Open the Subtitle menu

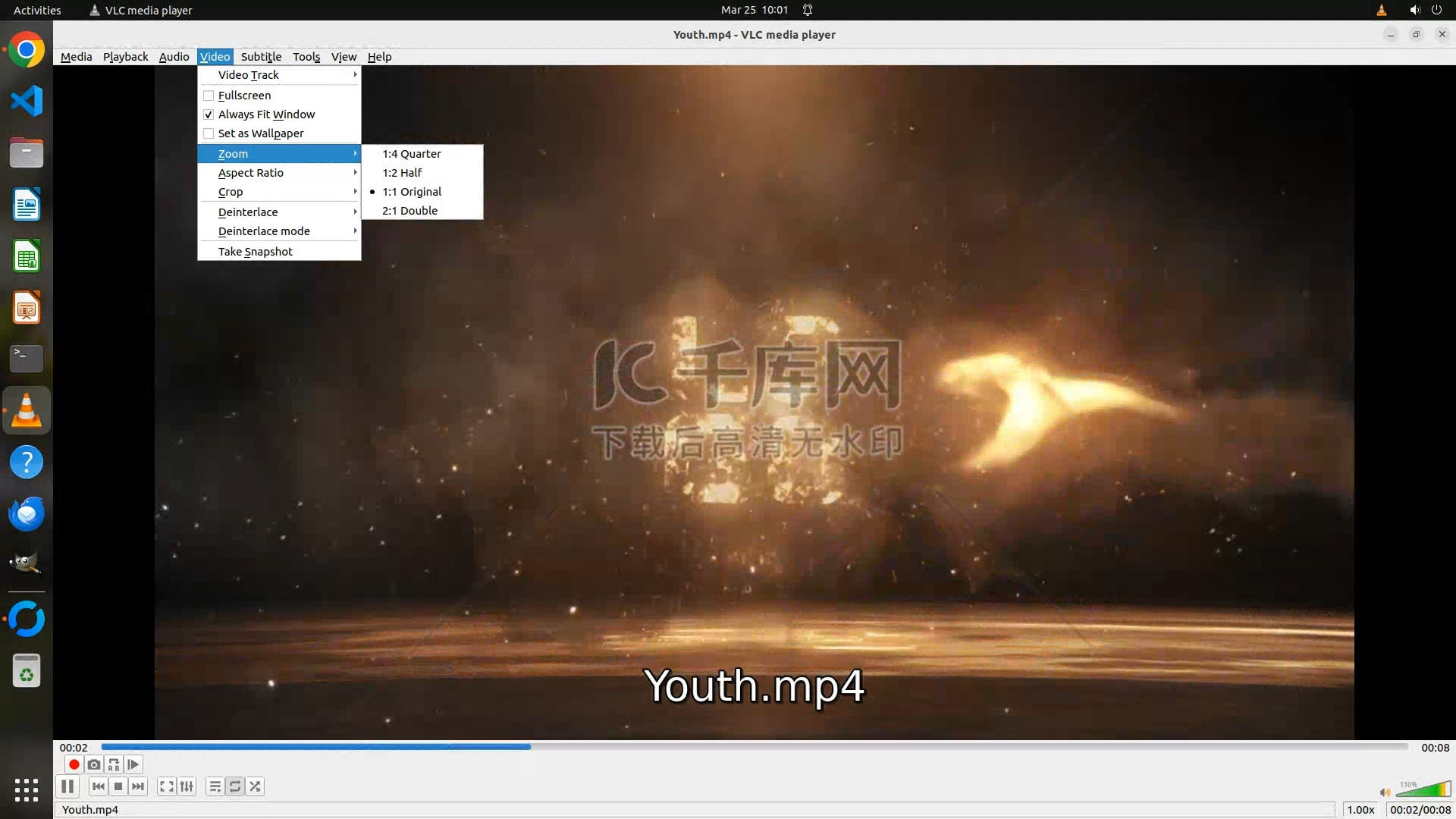pos(261,57)
